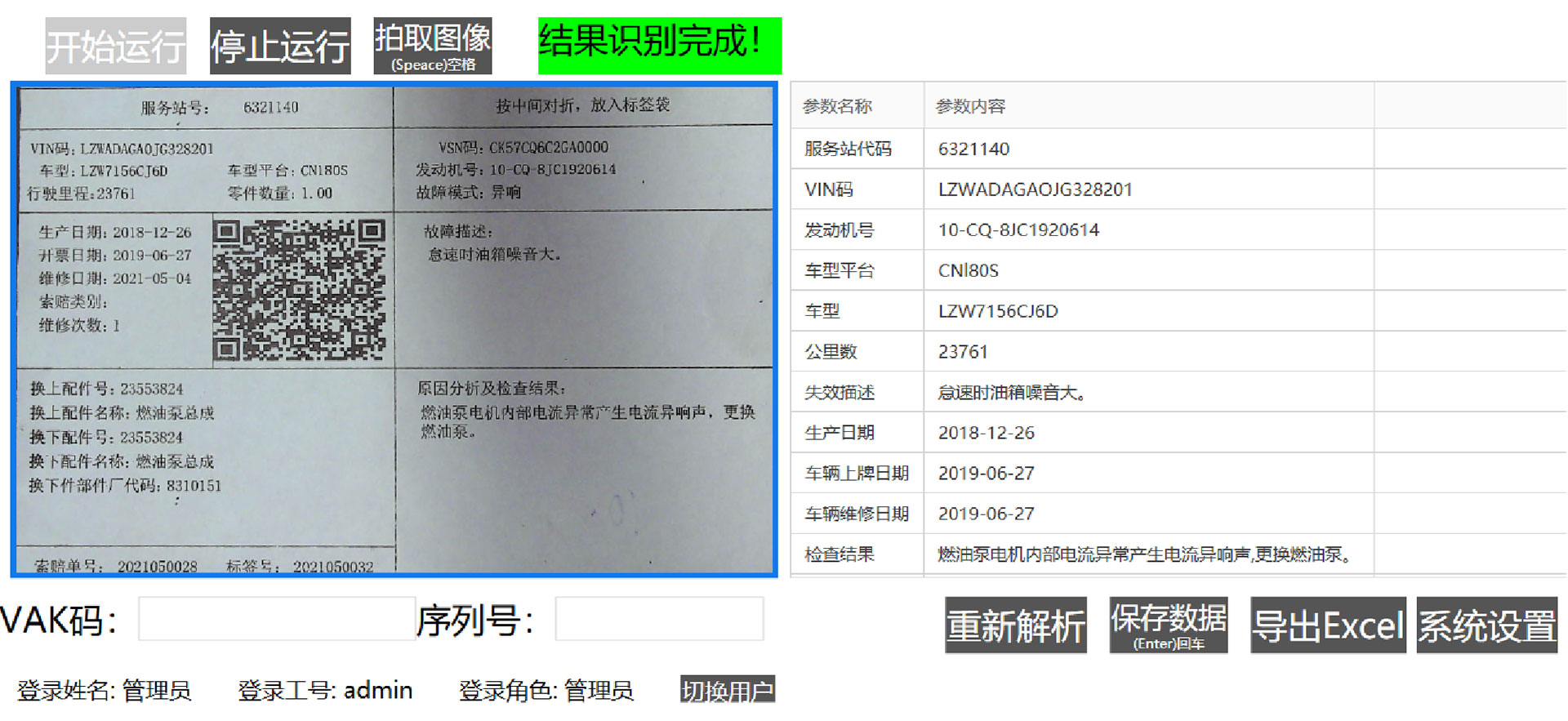Focus the VAK码 input field
The image size is (1568, 721).
277,619
